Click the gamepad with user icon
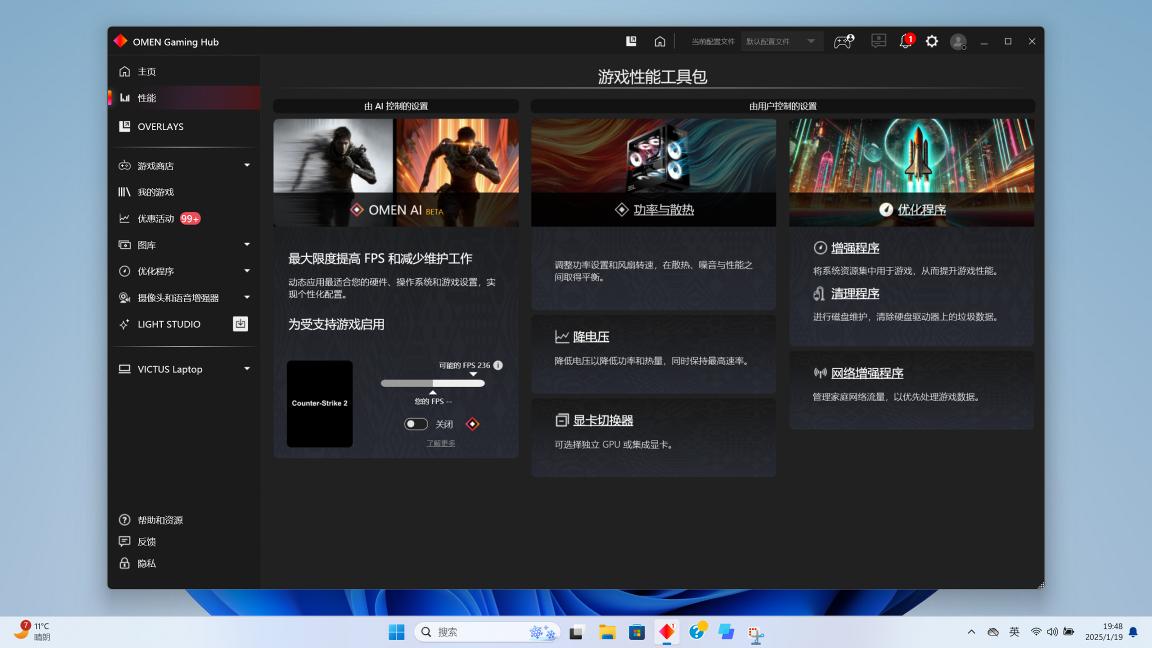The width and height of the screenshot is (1152, 648). [x=843, y=42]
